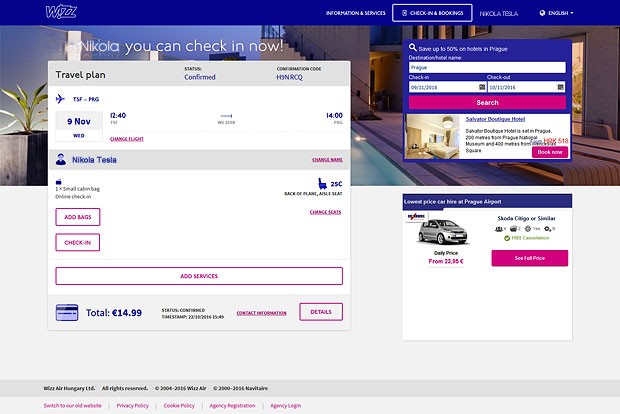Viewport: 620px width, 414px height.
Task: Click the small cabin bag icon
Action: (x=59, y=182)
